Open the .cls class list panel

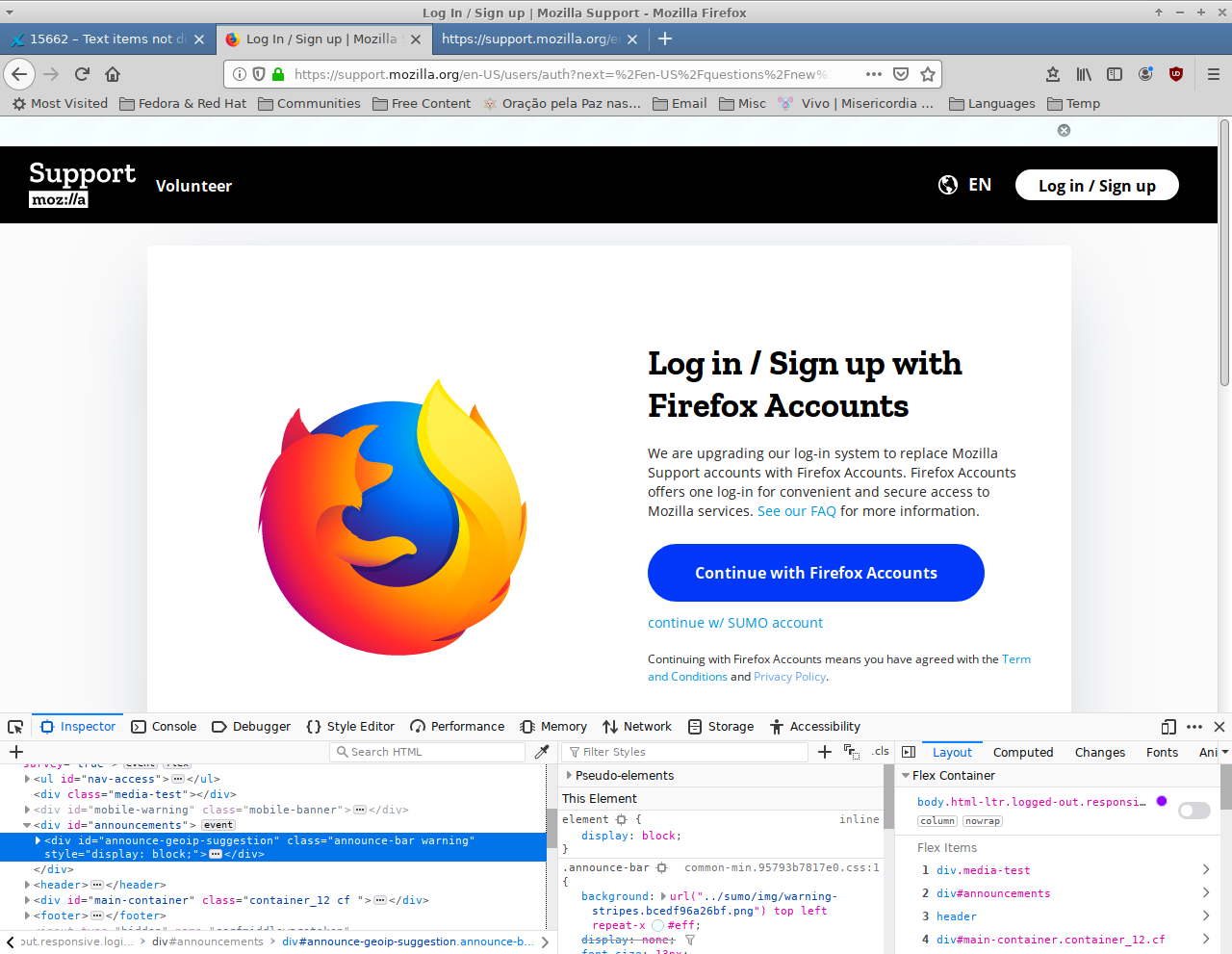pyautogui.click(x=881, y=751)
